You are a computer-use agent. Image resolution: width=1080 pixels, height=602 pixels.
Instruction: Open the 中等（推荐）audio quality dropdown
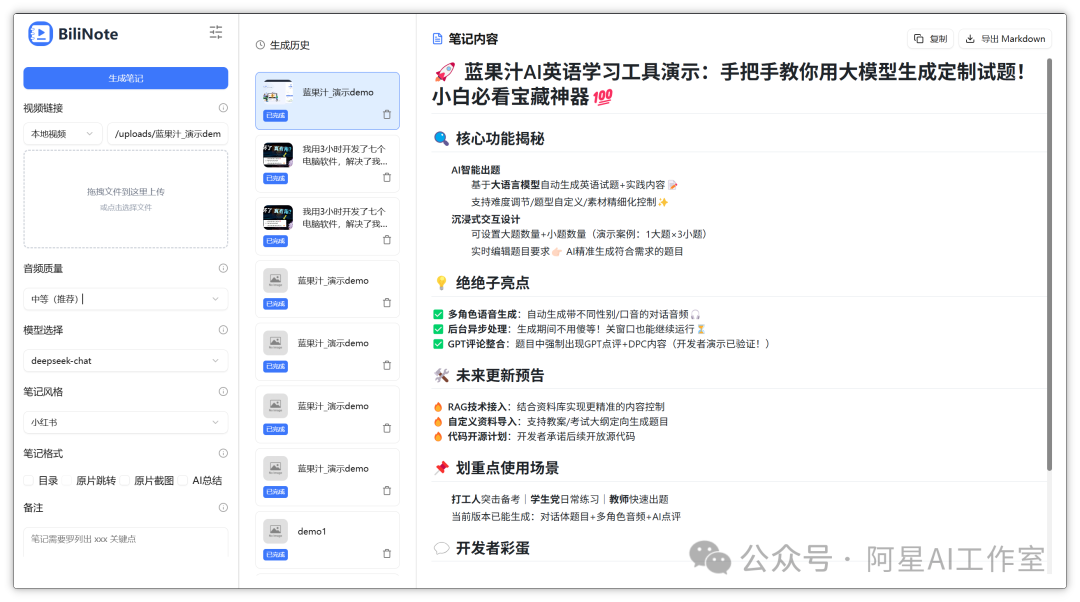[125, 299]
